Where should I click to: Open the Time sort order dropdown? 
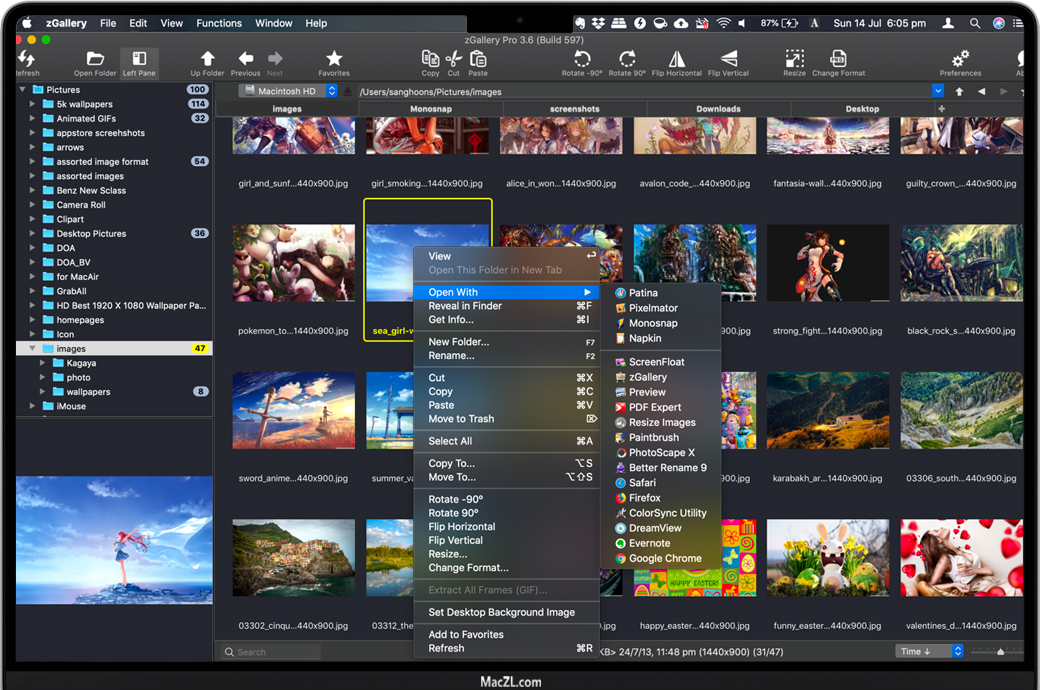coord(930,651)
